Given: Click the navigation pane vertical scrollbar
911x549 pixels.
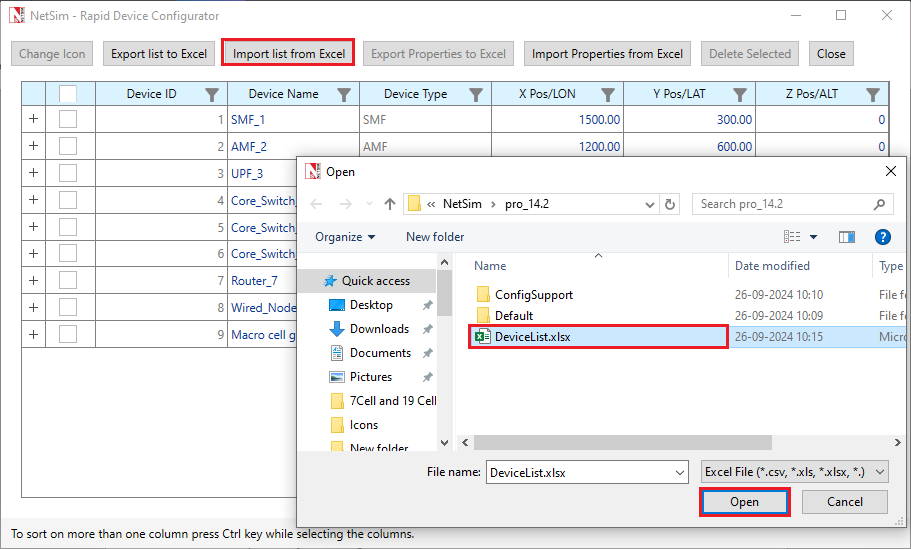Looking at the screenshot, I should point(444,293).
